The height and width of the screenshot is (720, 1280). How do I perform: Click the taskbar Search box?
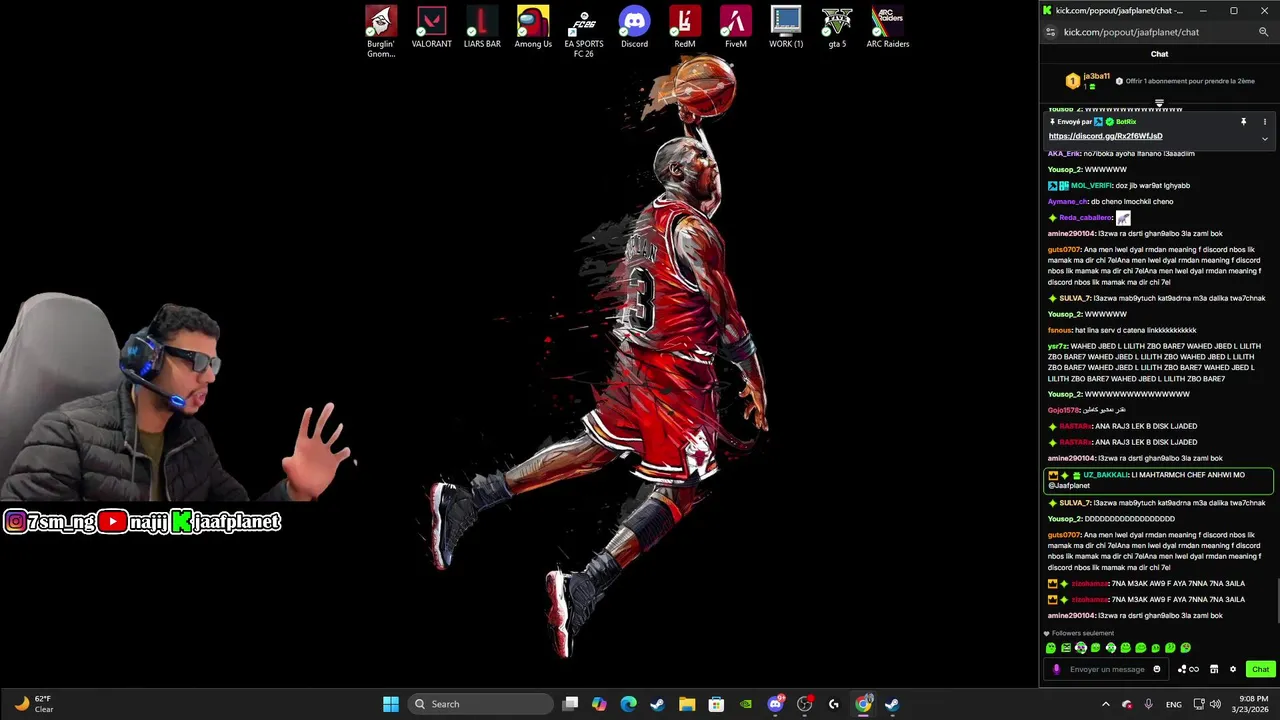(x=482, y=704)
